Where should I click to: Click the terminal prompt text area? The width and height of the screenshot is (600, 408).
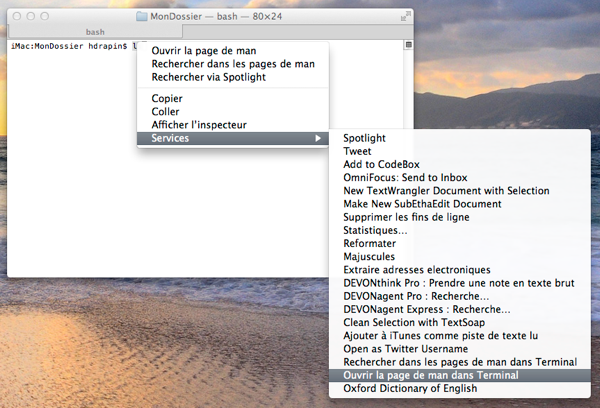click(x=70, y=46)
